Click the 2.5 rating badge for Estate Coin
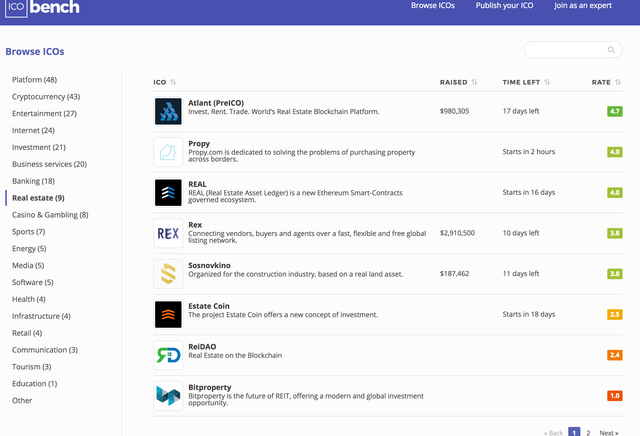 click(x=615, y=314)
